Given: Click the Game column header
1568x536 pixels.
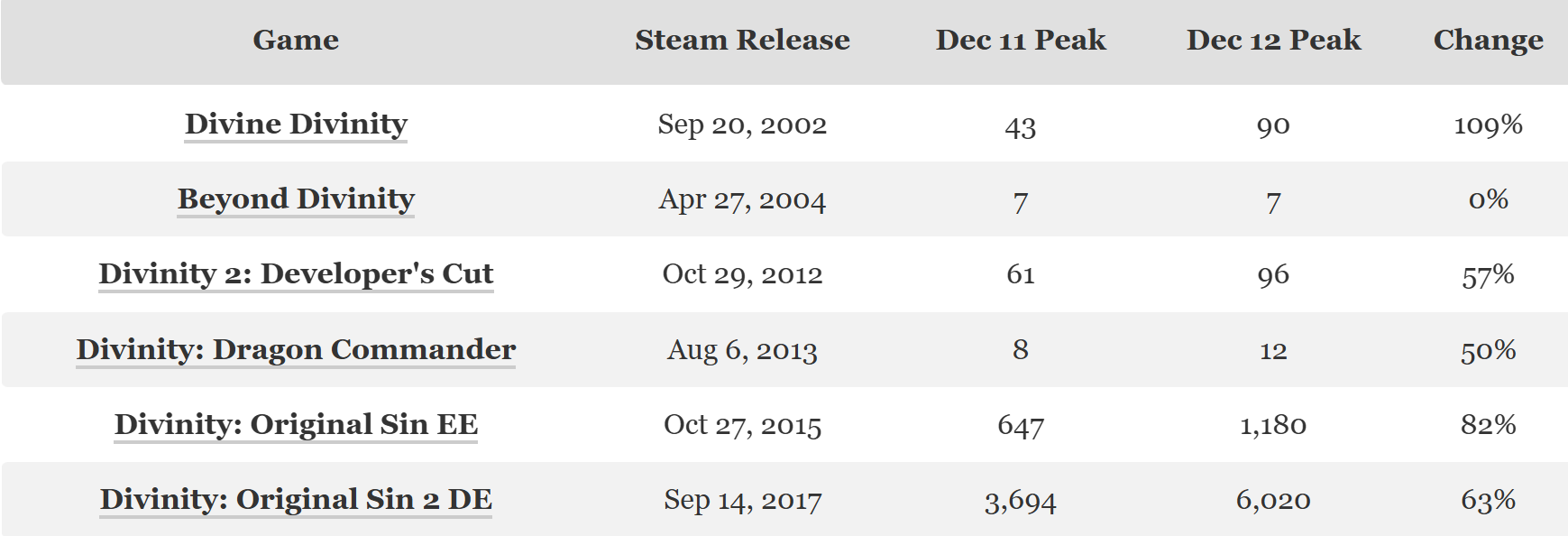Looking at the screenshot, I should coord(296,40).
